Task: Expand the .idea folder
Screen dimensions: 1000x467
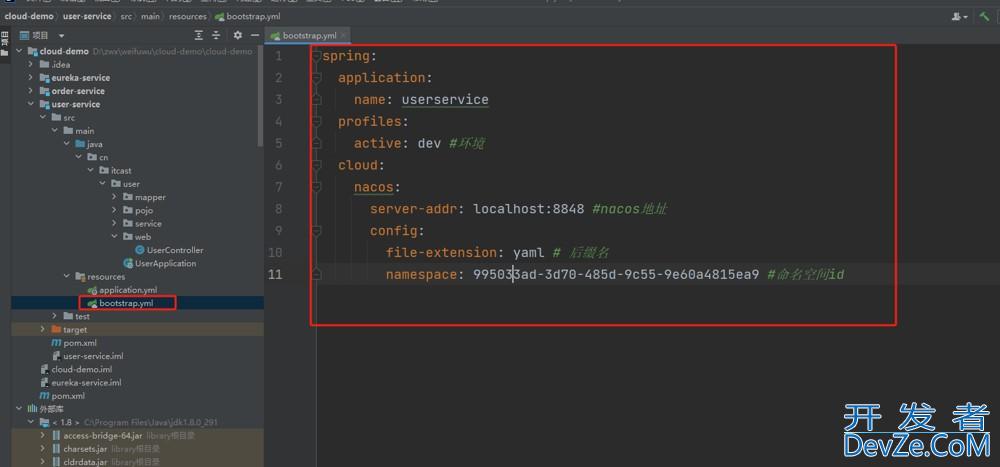Action: pyautogui.click(x=30, y=64)
